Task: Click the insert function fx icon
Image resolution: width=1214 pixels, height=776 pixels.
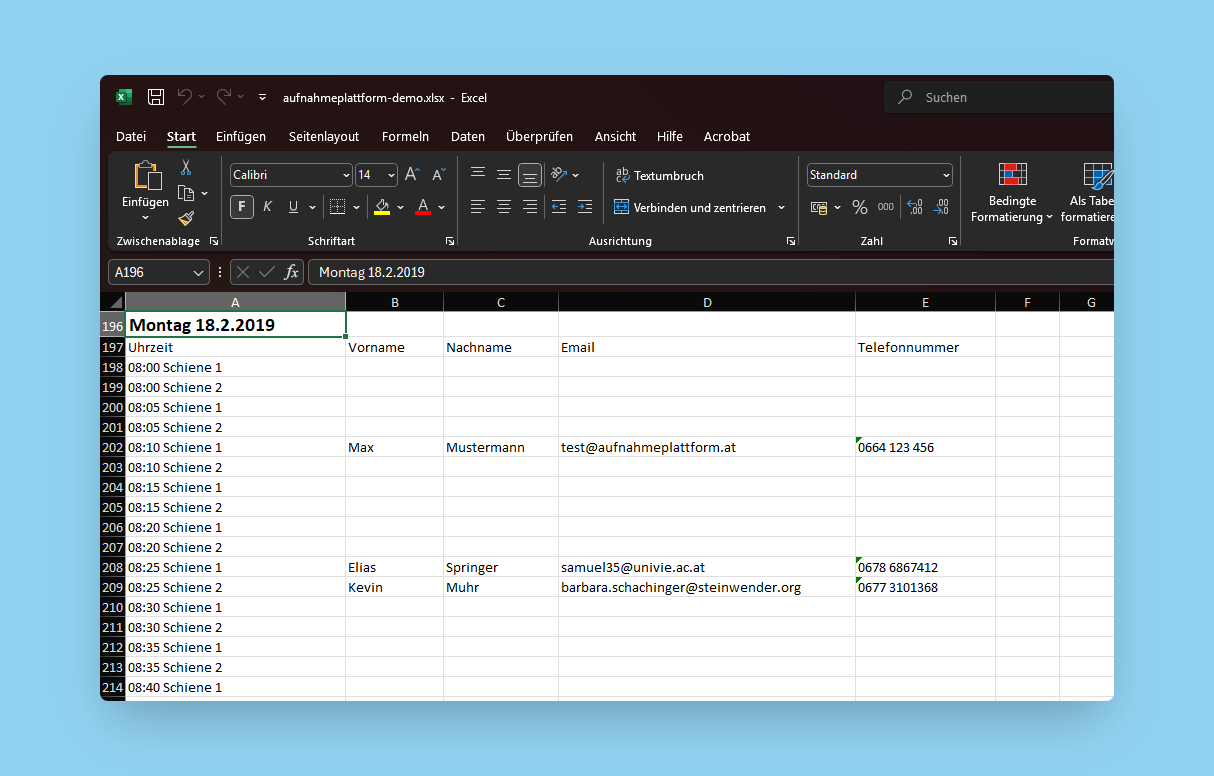Action: (x=291, y=272)
